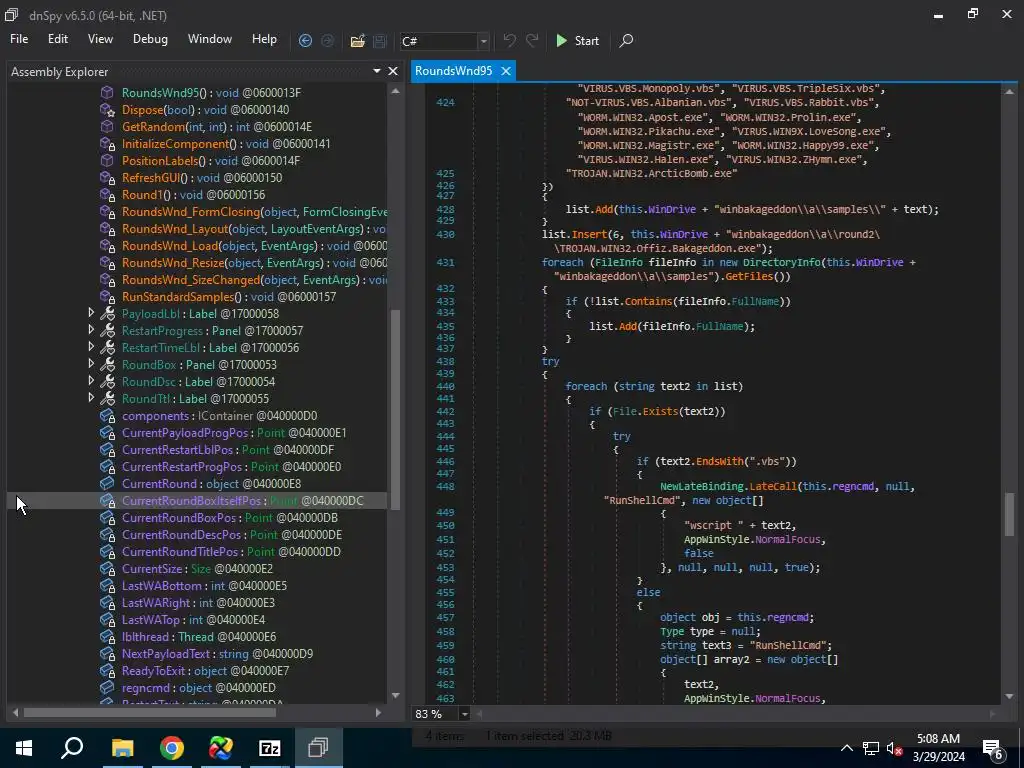
Task: Expand the RoundDsc property node
Action: pyautogui.click(x=91, y=381)
